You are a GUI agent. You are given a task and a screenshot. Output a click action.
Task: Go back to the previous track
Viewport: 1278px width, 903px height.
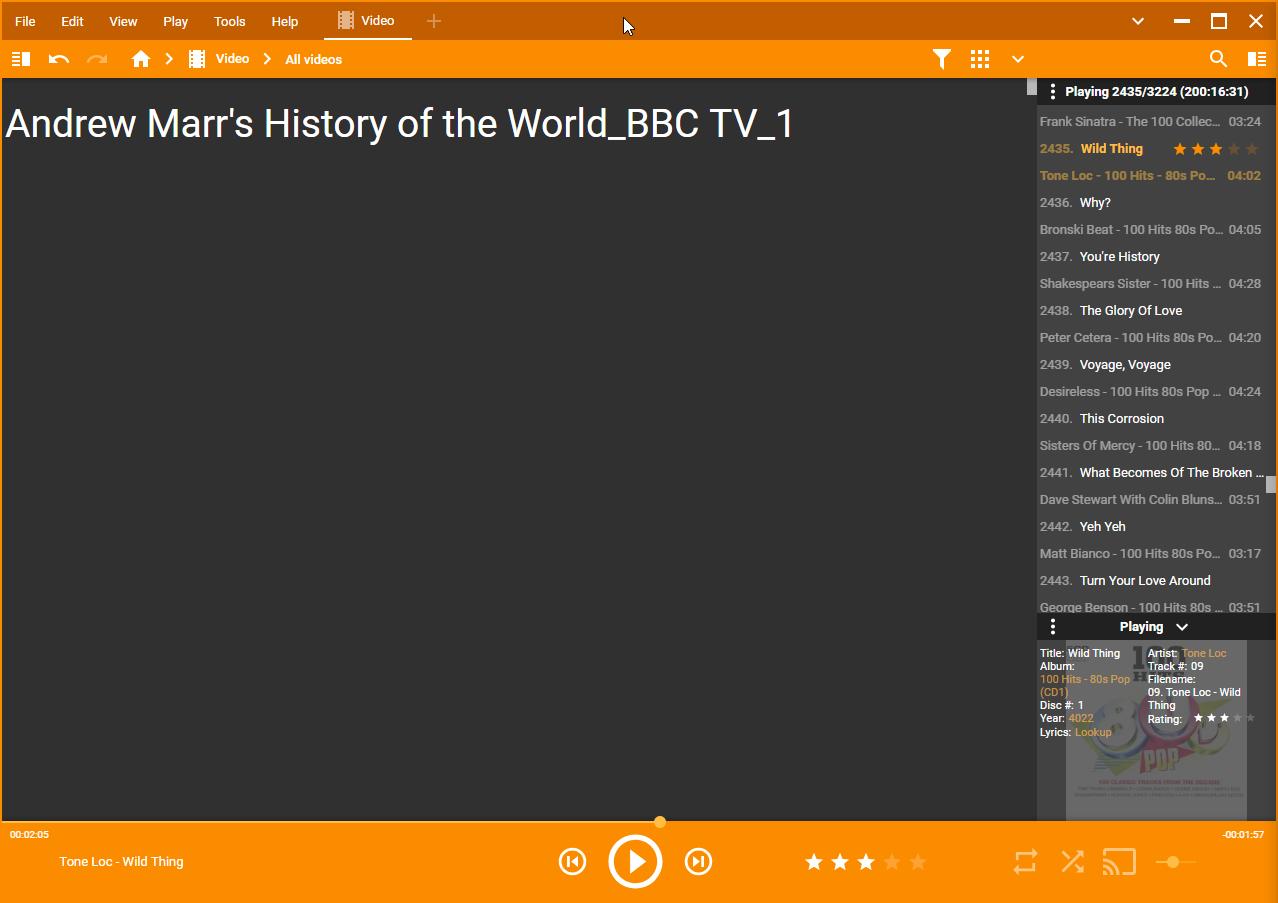point(572,861)
